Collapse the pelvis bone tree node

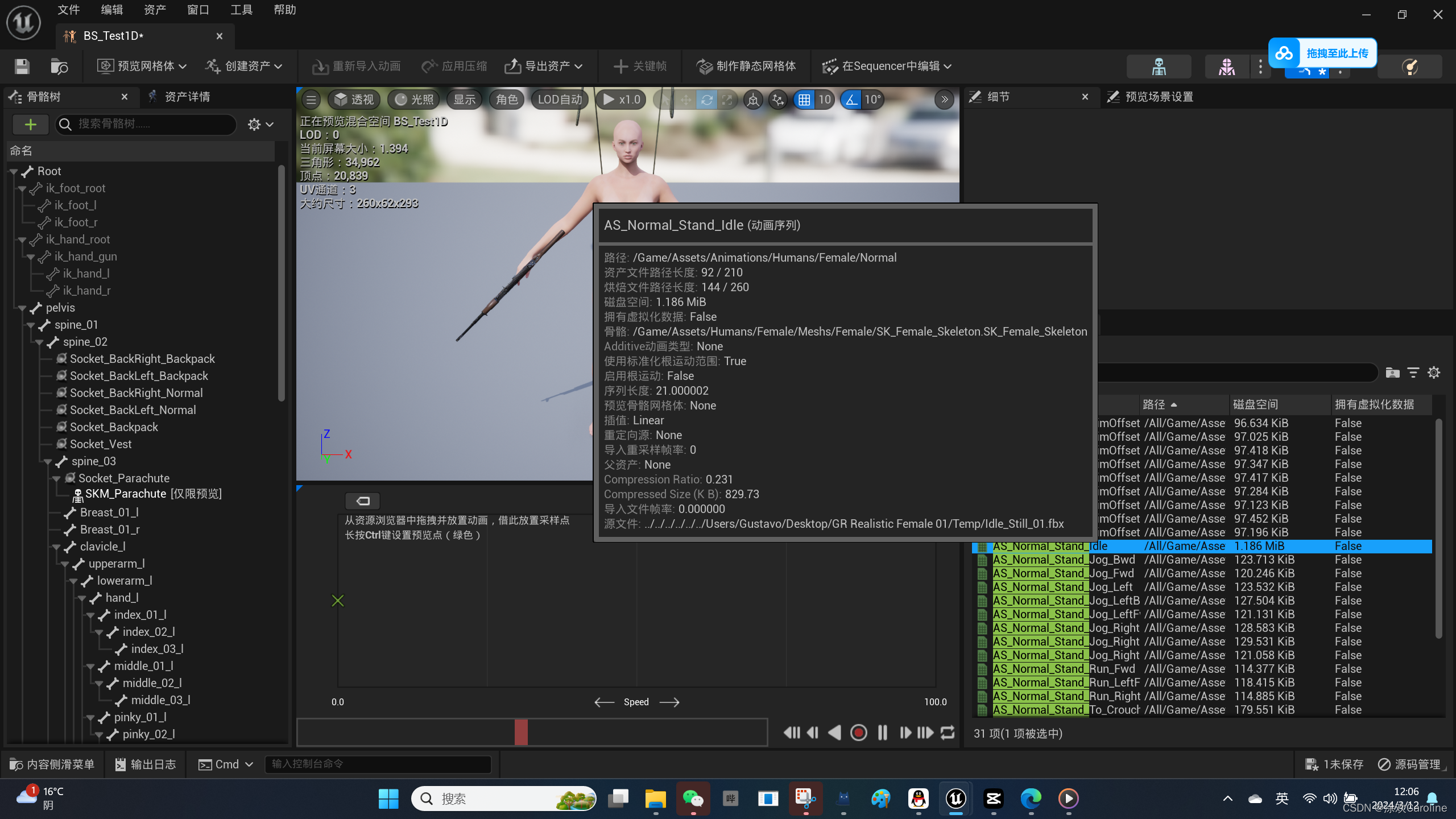click(23, 308)
